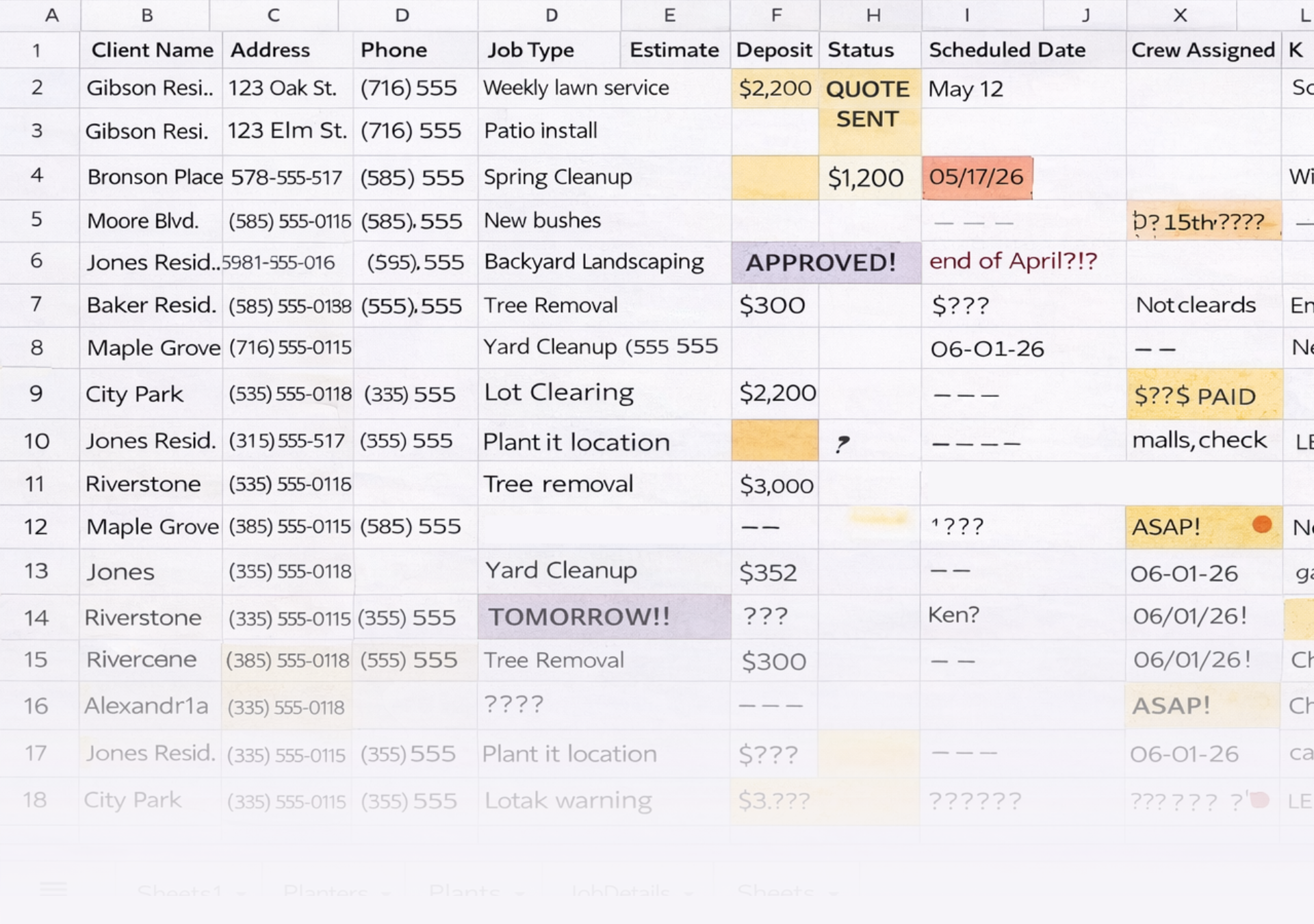This screenshot has height=924, width=1314.
Task: Open the Sheets1 tab dropdown arrow
Action: (x=241, y=894)
